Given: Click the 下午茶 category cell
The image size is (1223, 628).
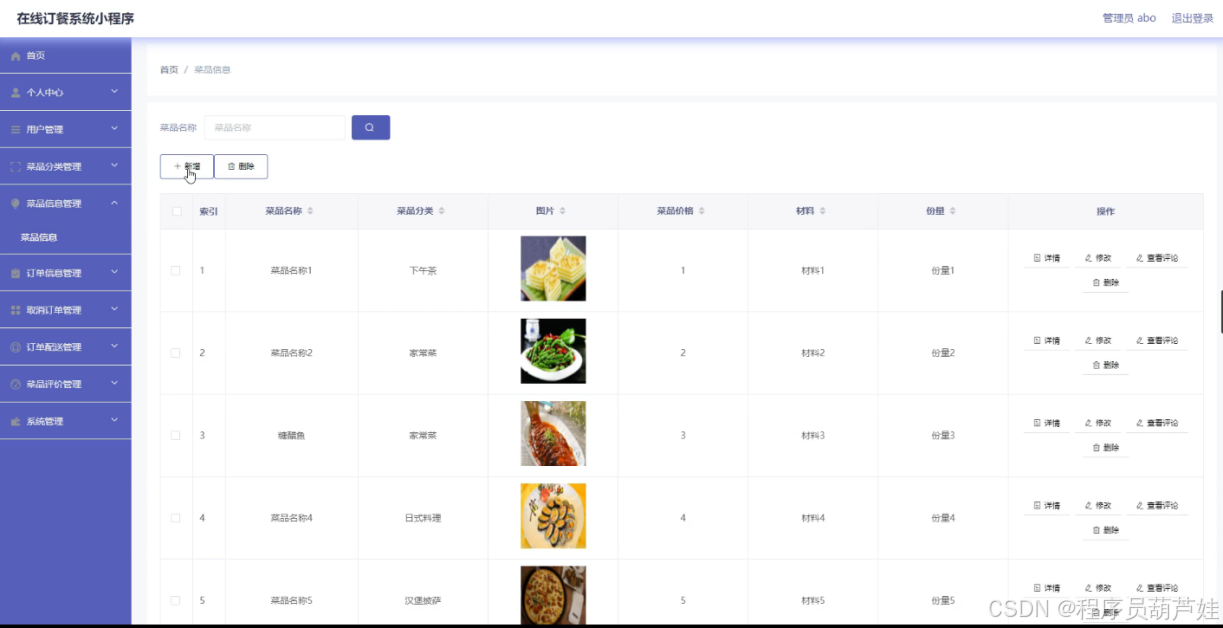Looking at the screenshot, I should point(423,271).
